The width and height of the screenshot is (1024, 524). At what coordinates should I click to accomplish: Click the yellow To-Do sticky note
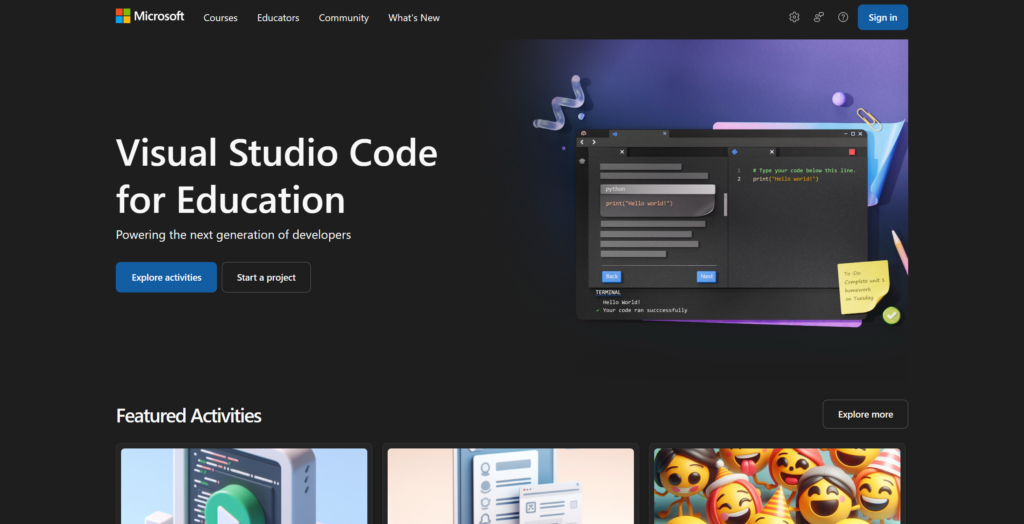tap(864, 288)
